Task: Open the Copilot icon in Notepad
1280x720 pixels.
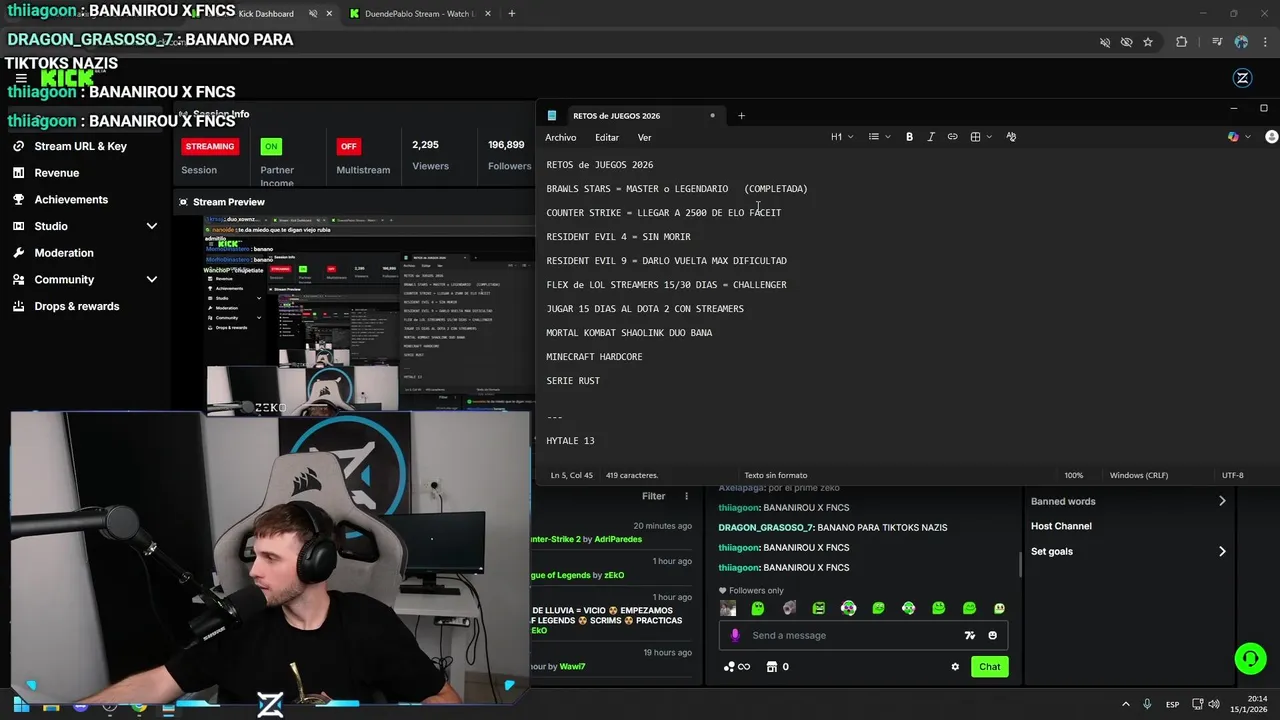Action: click(1233, 137)
